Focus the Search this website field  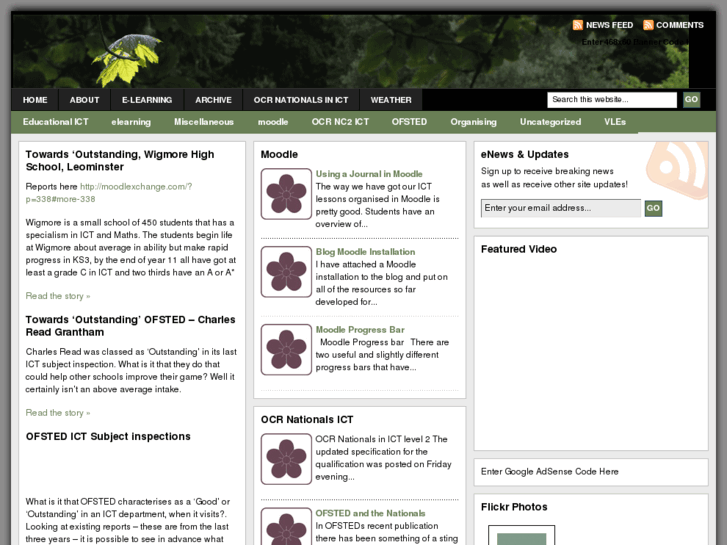pyautogui.click(x=612, y=100)
